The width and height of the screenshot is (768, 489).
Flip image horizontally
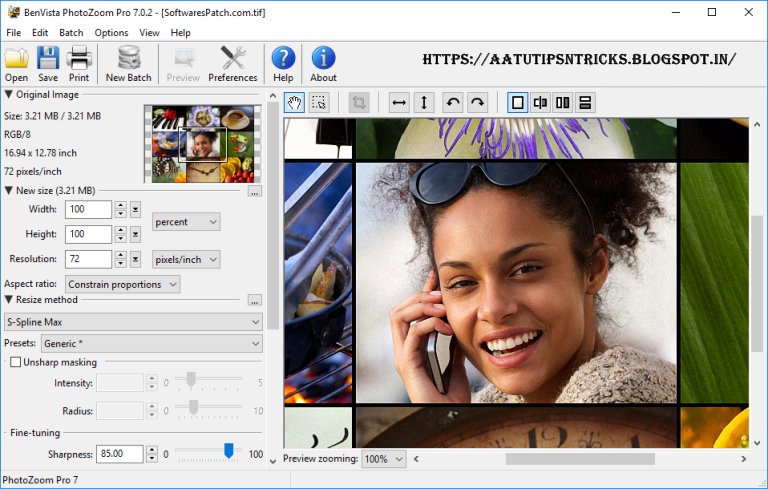tap(399, 102)
